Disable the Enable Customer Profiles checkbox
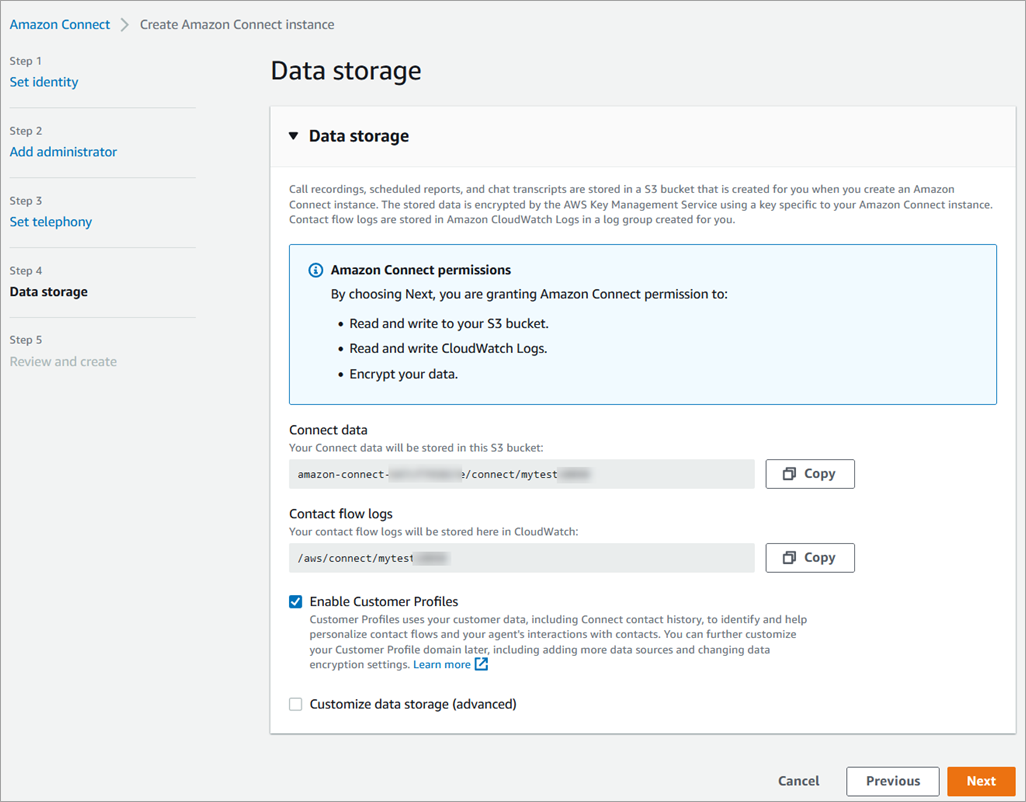1026x802 pixels. pyautogui.click(x=295, y=601)
